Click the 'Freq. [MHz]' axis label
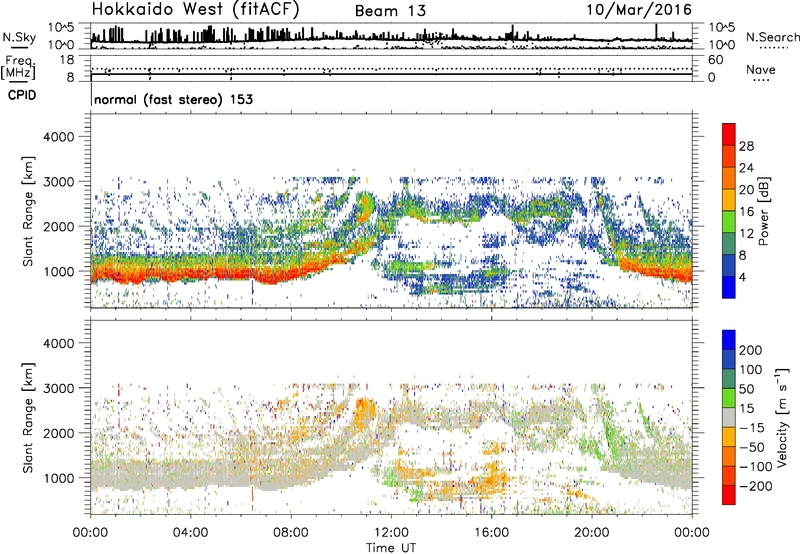Screen dimensions: 800x554 click(19, 68)
